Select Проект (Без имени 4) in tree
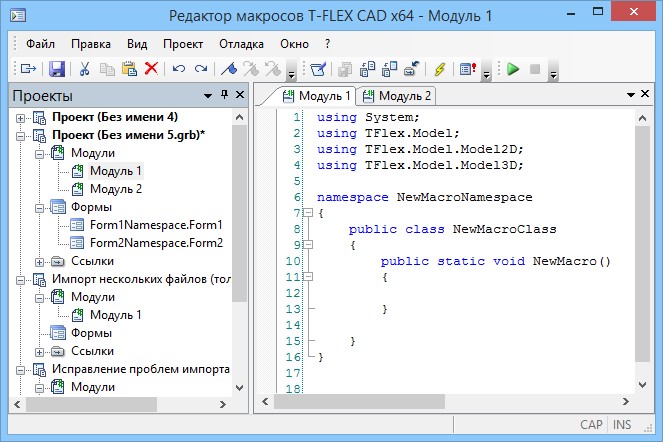The image size is (663, 442). pos(115,117)
